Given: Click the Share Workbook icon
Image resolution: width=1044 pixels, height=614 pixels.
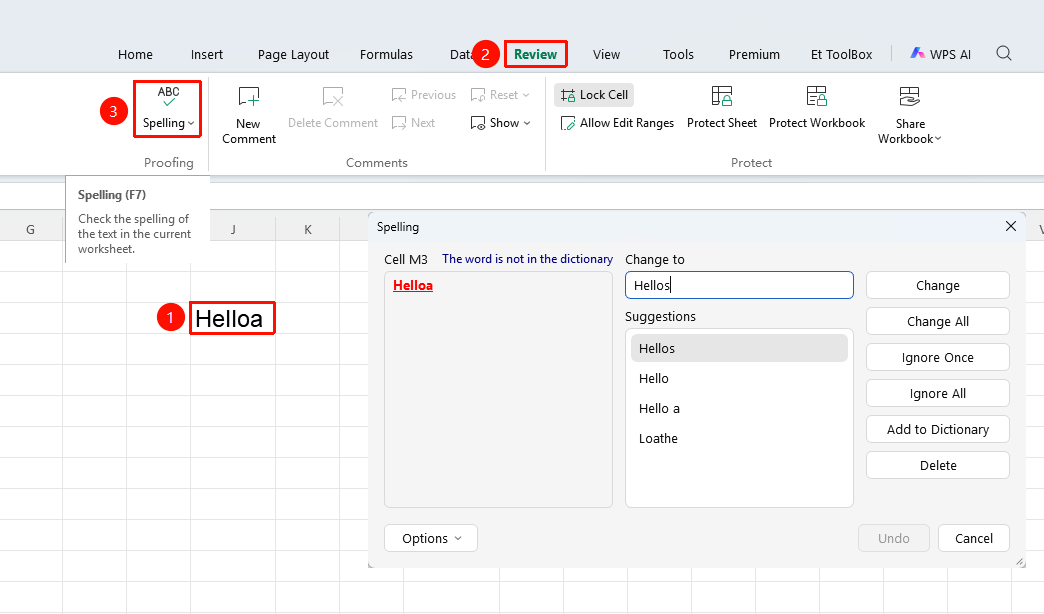Looking at the screenshot, I should point(910,97).
